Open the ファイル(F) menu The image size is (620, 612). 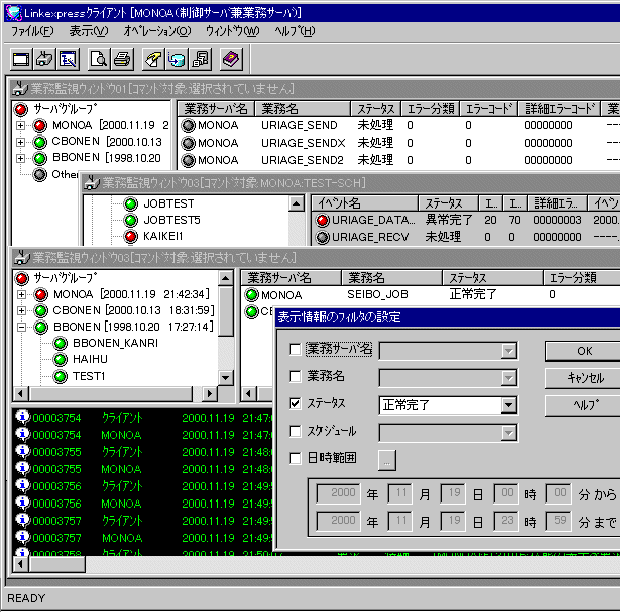point(32,31)
